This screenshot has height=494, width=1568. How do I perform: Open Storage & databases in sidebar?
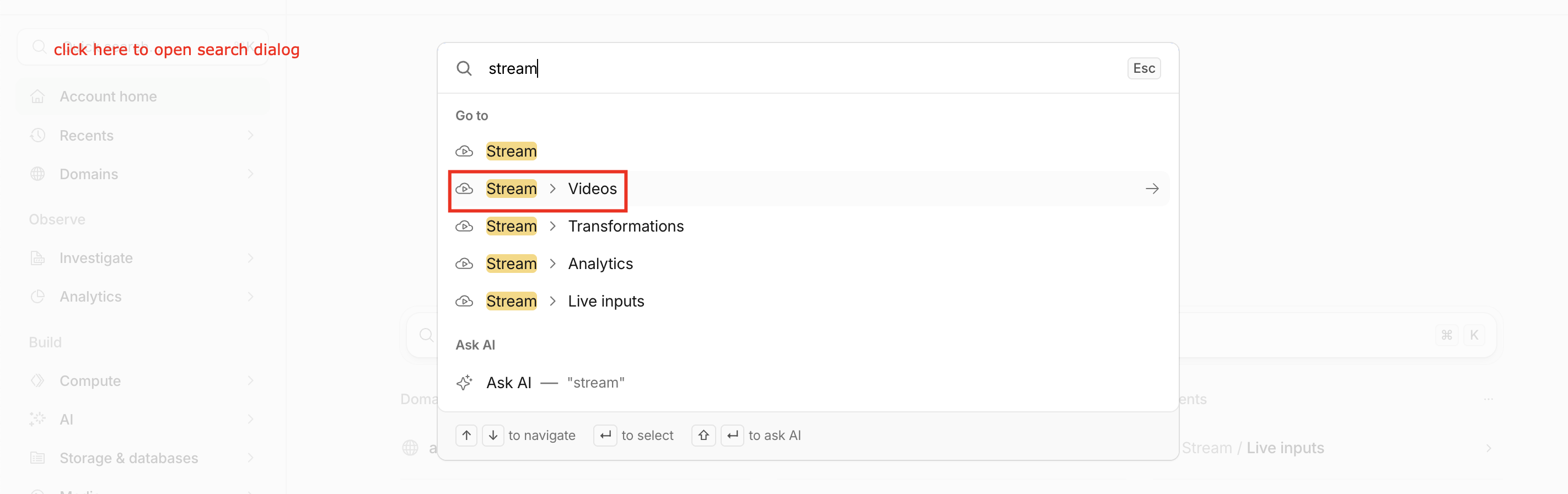143,458
